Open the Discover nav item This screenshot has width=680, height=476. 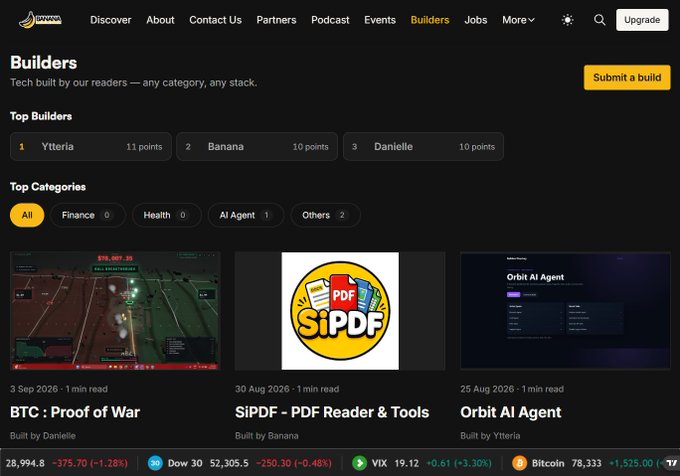coord(111,20)
